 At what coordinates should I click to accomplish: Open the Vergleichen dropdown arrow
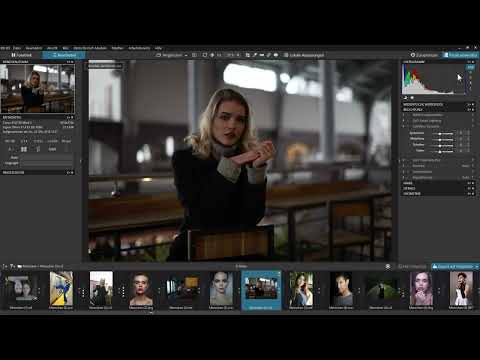click(x=186, y=55)
